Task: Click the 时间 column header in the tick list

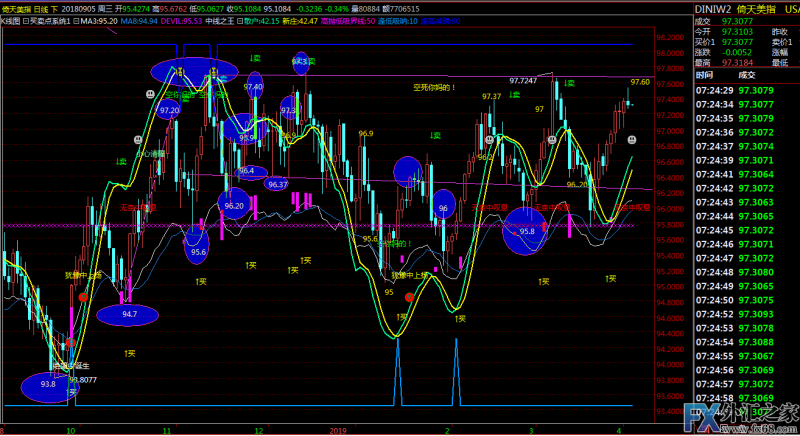Action: coord(704,74)
